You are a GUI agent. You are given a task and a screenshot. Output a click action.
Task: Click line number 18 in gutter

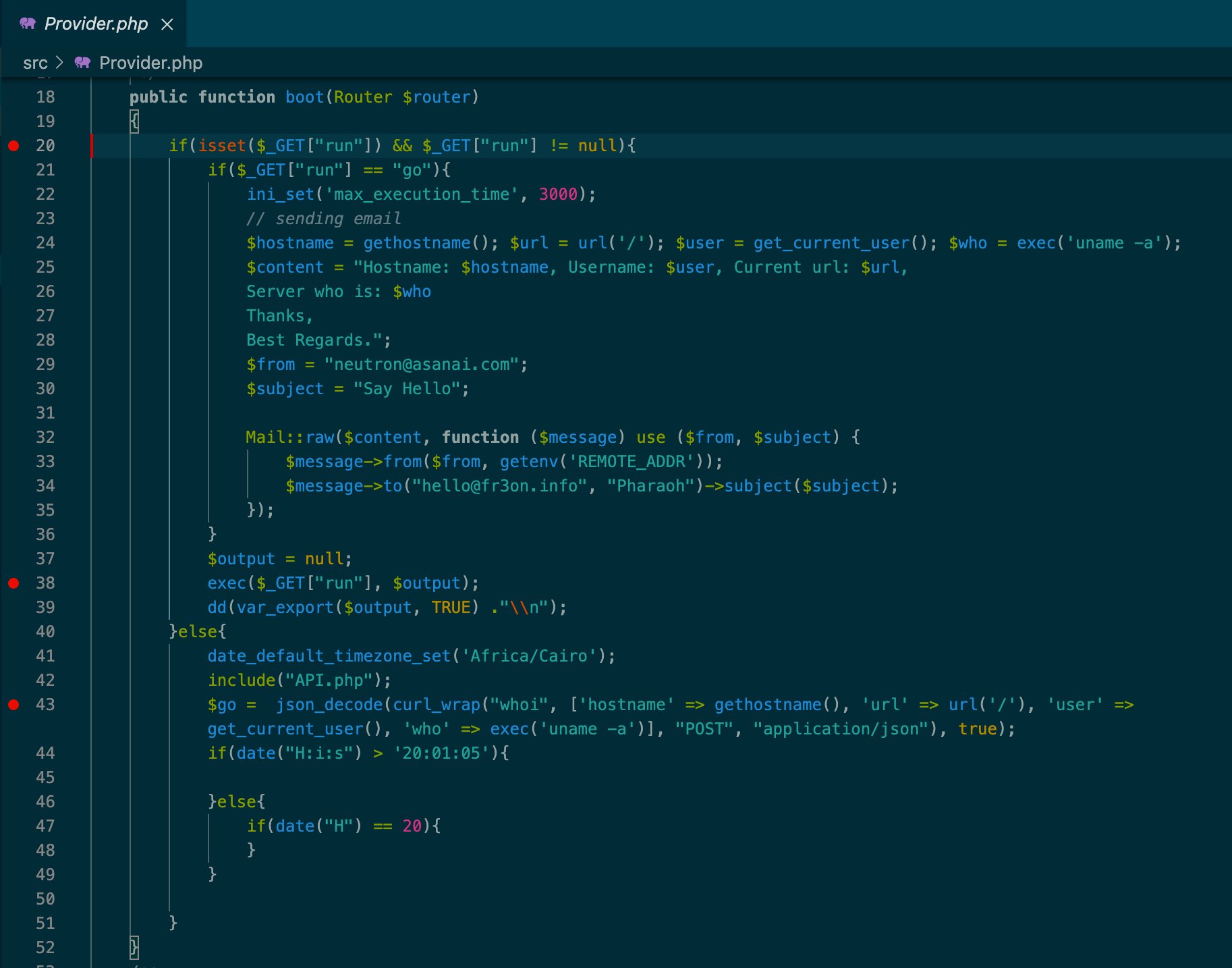pos(45,97)
